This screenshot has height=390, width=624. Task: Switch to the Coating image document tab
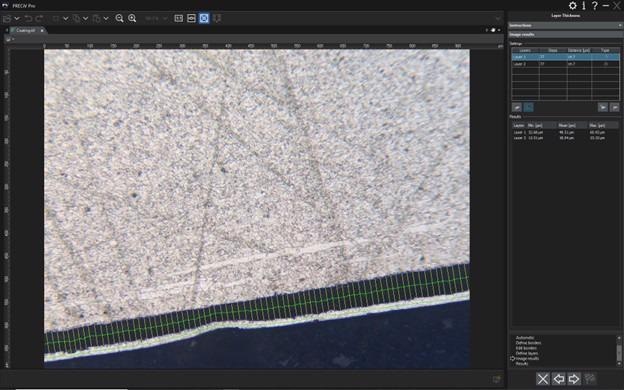[25, 30]
